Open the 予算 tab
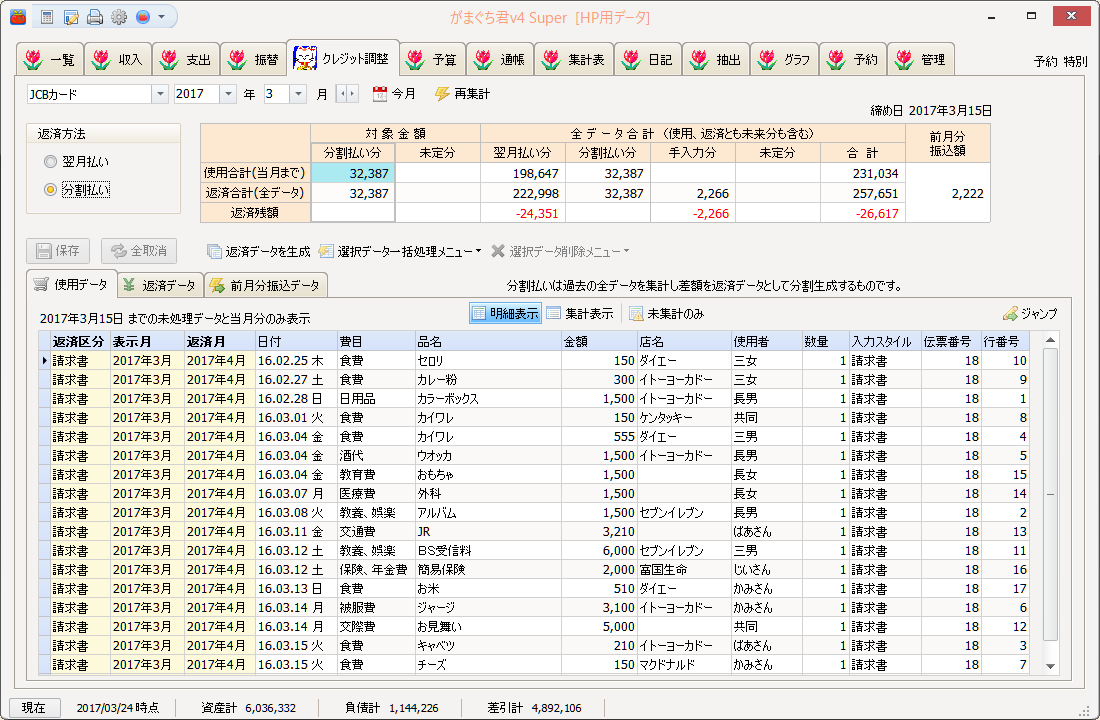Viewport: 1100px width, 720px height. (432, 60)
